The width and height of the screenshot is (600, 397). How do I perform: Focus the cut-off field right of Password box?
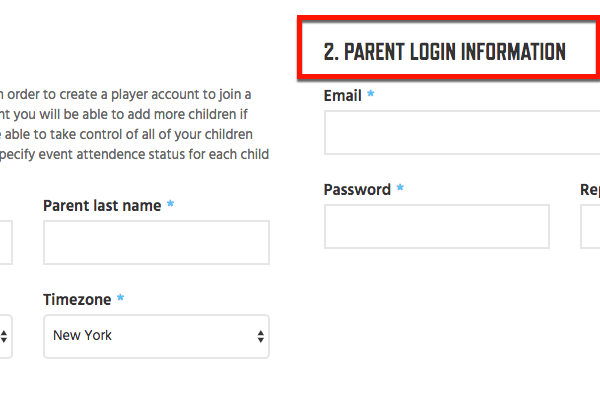590,226
